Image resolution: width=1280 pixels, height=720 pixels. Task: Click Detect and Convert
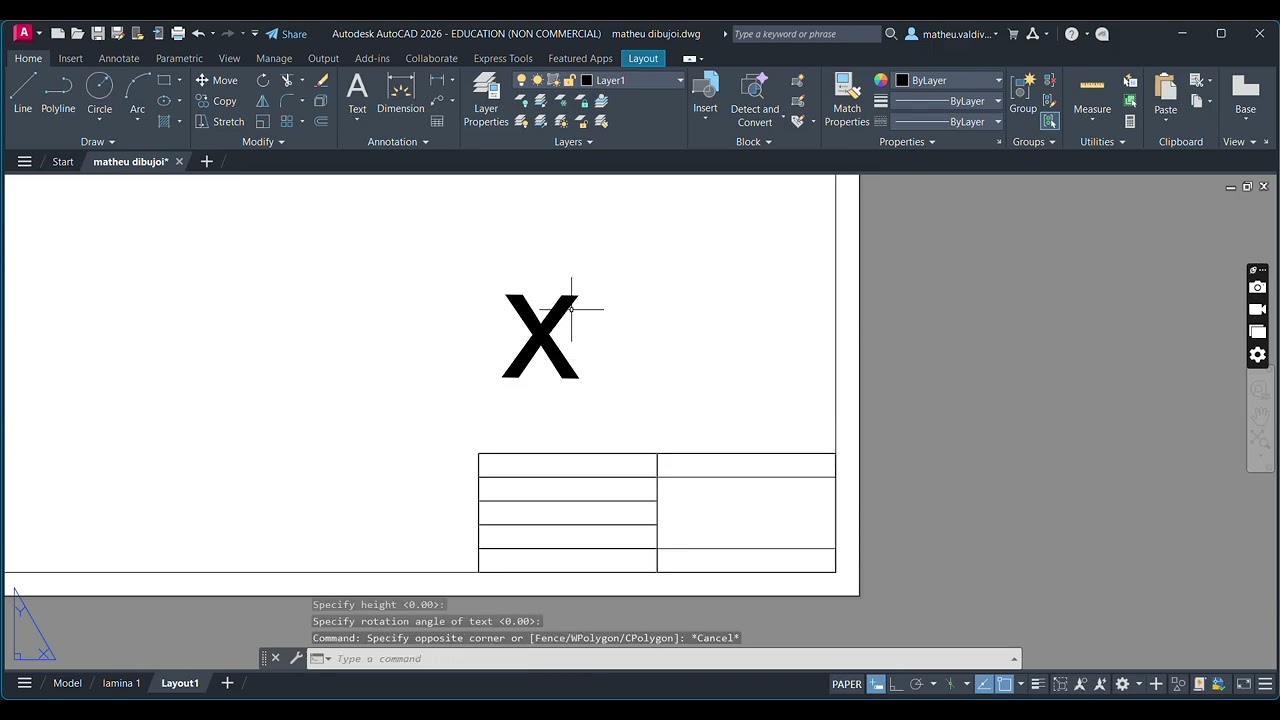tap(755, 100)
